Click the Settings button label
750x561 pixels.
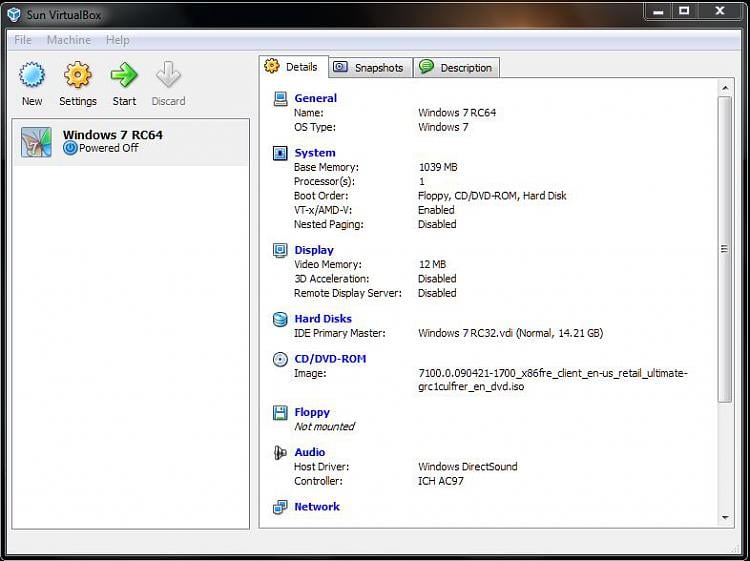pyautogui.click(x=78, y=101)
